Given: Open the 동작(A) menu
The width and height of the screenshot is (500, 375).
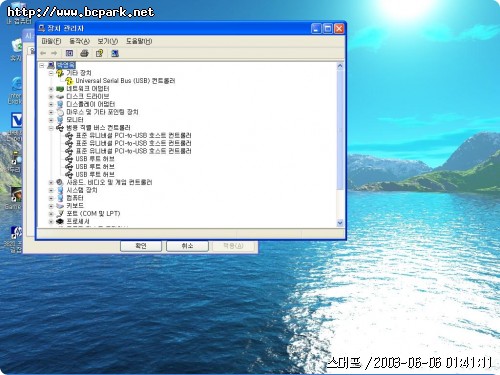Looking at the screenshot, I should (x=79, y=41).
